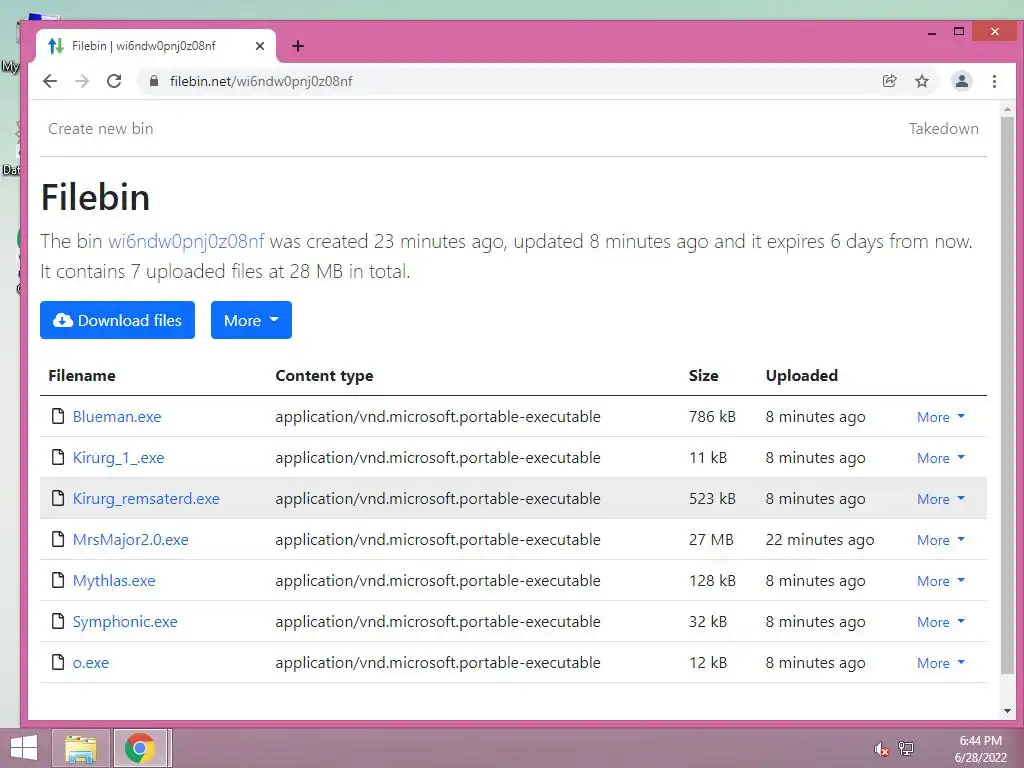
Task: Expand More options for Blueman.exe
Action: pos(941,417)
